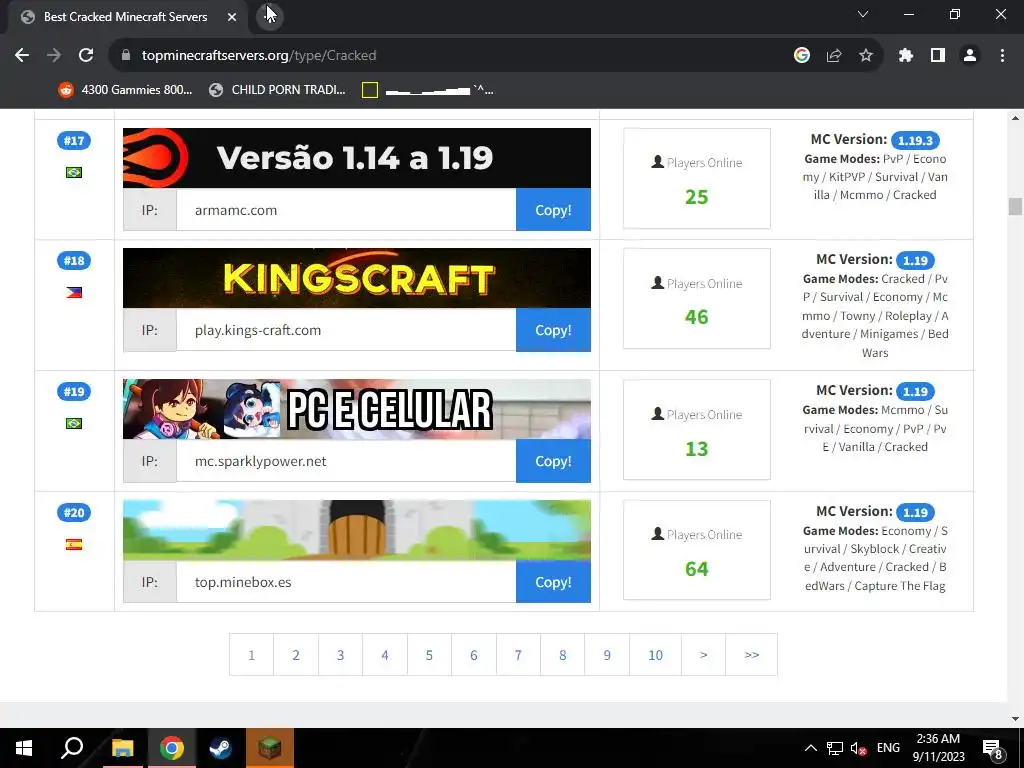Screen dimensions: 1024x768
Task: Copy the top.minebox.es IP
Action: pos(553,582)
